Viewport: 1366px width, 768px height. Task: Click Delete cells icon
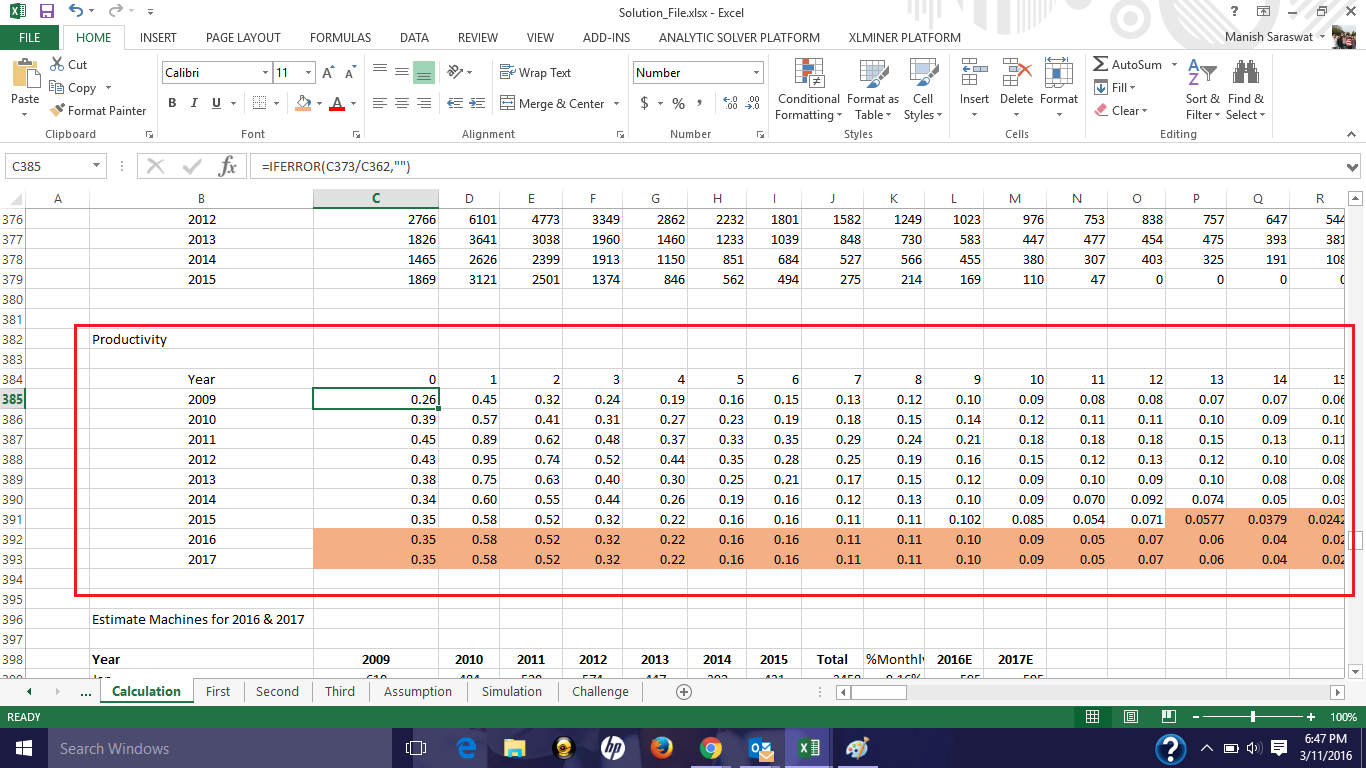click(1016, 73)
